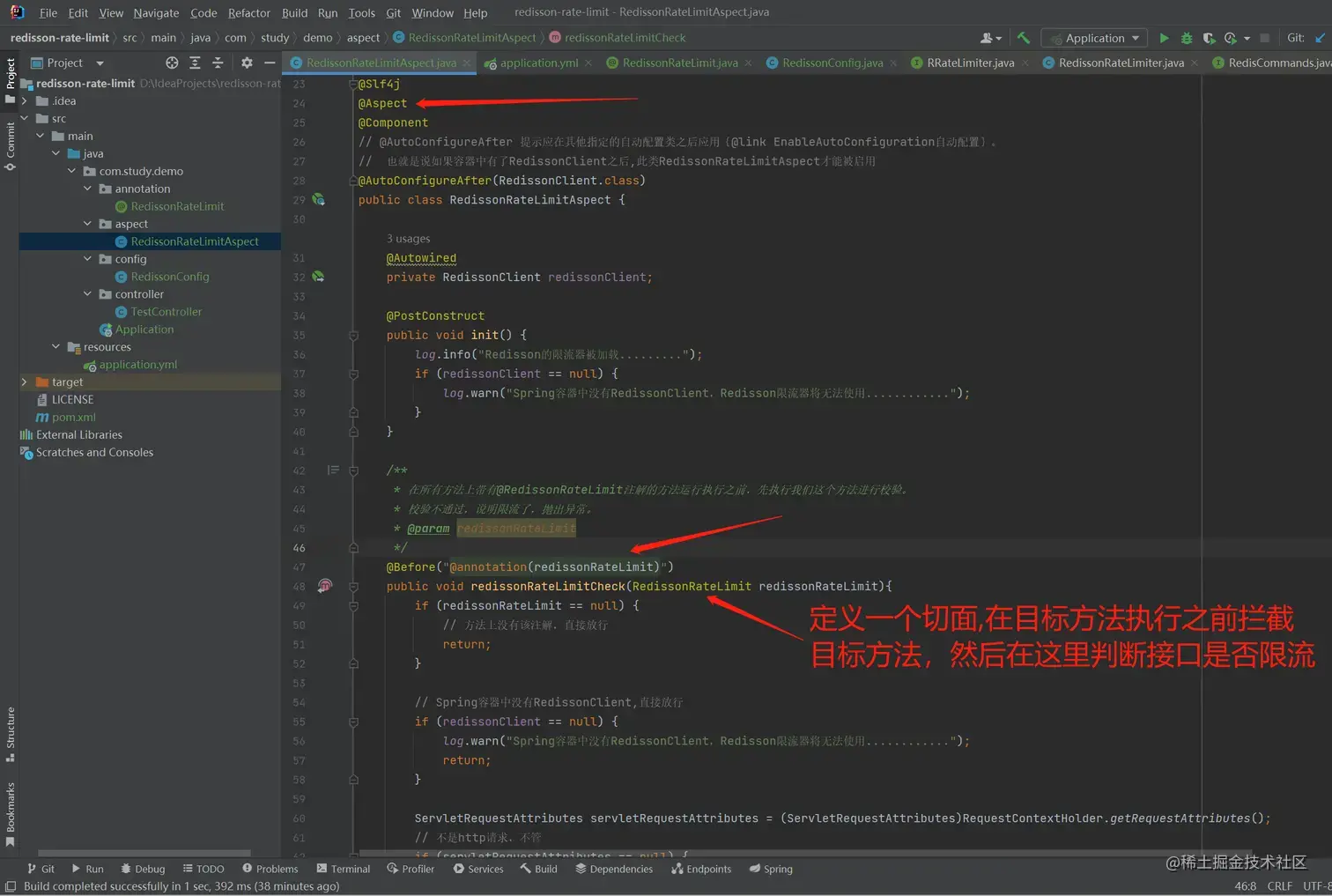Click gutter icon beside redissonClient field
Image resolution: width=1332 pixels, height=896 pixels.
(x=318, y=277)
